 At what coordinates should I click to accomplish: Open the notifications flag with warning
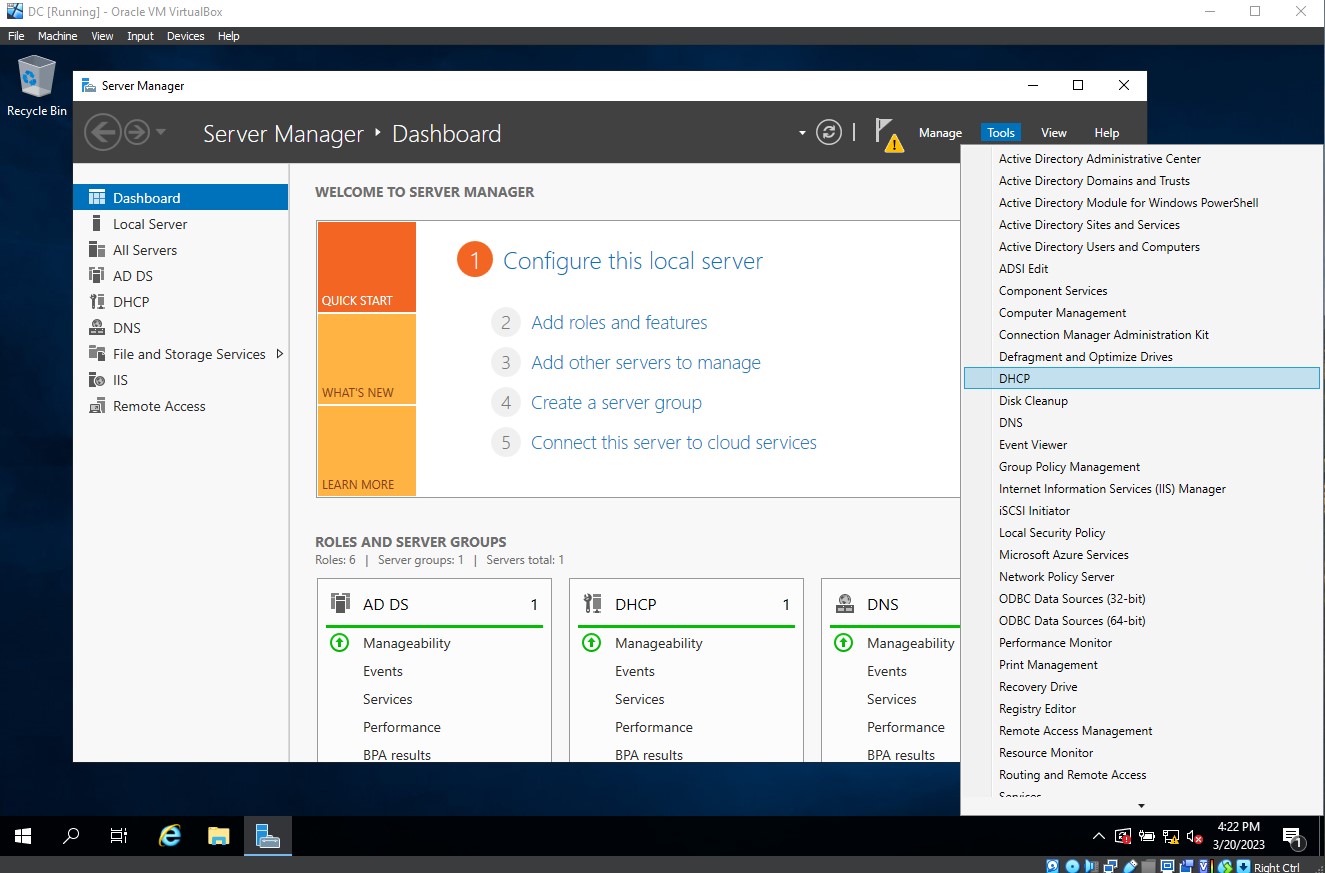point(888,134)
